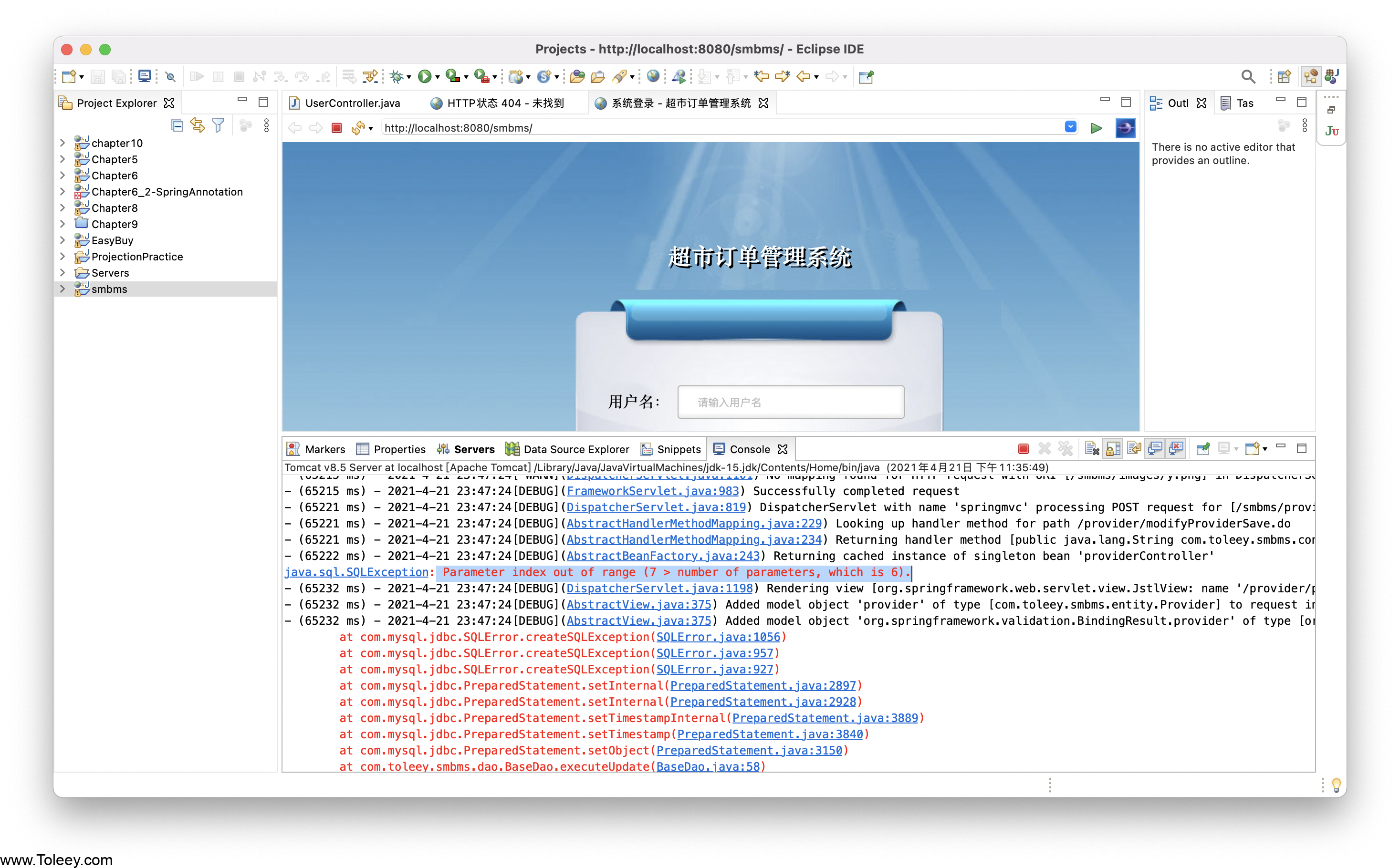Toggle Scroll Lock in Console toolbar

point(1113,449)
